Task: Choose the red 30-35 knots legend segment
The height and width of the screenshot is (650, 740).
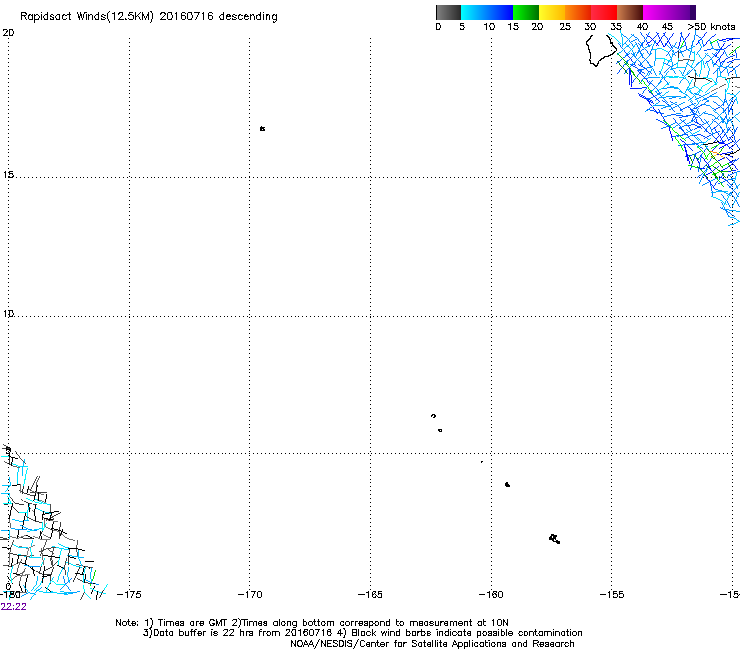Action: pos(604,12)
